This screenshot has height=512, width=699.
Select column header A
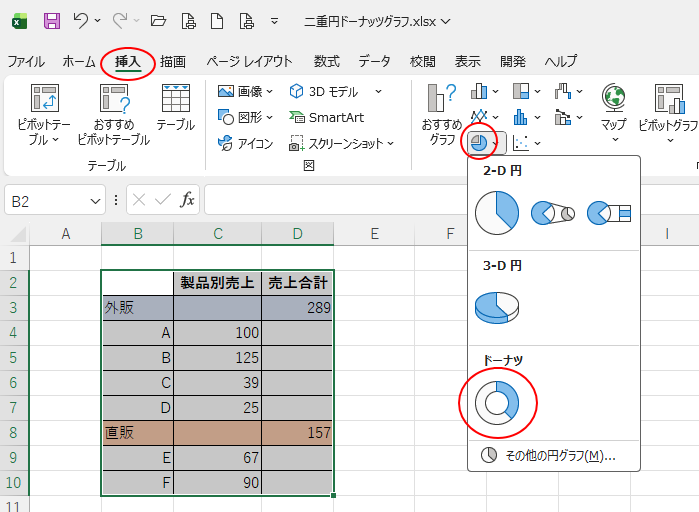(x=66, y=233)
